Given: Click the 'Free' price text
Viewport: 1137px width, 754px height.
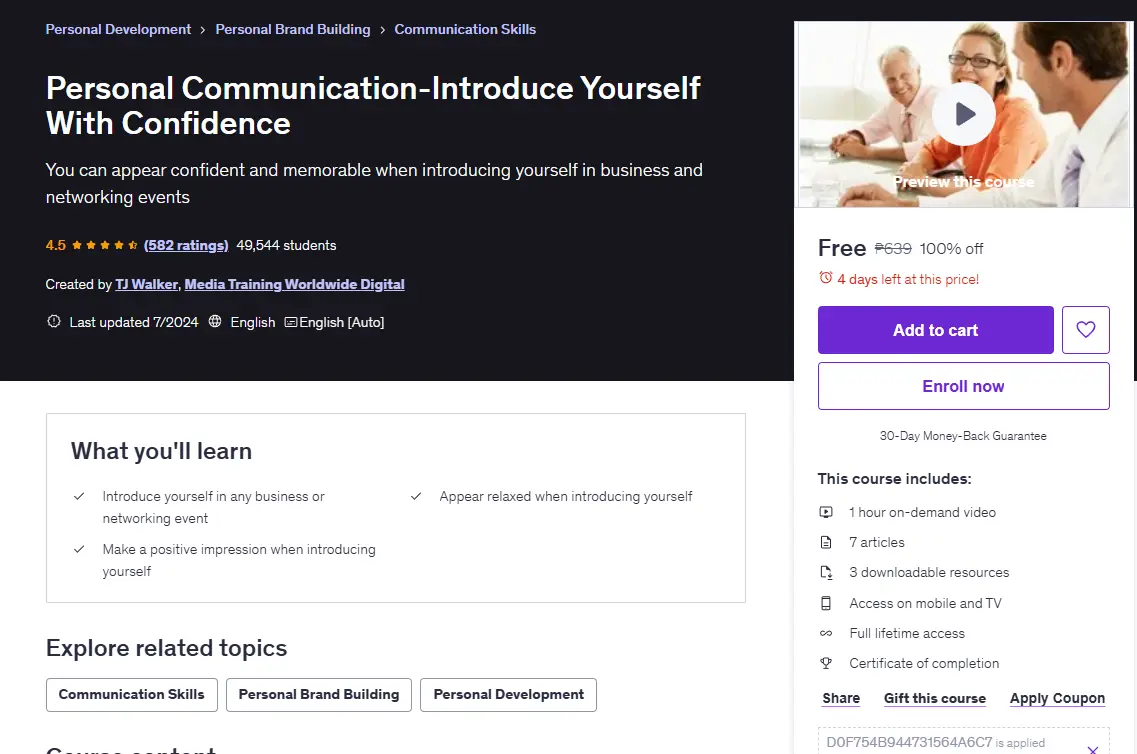Looking at the screenshot, I should [842, 248].
